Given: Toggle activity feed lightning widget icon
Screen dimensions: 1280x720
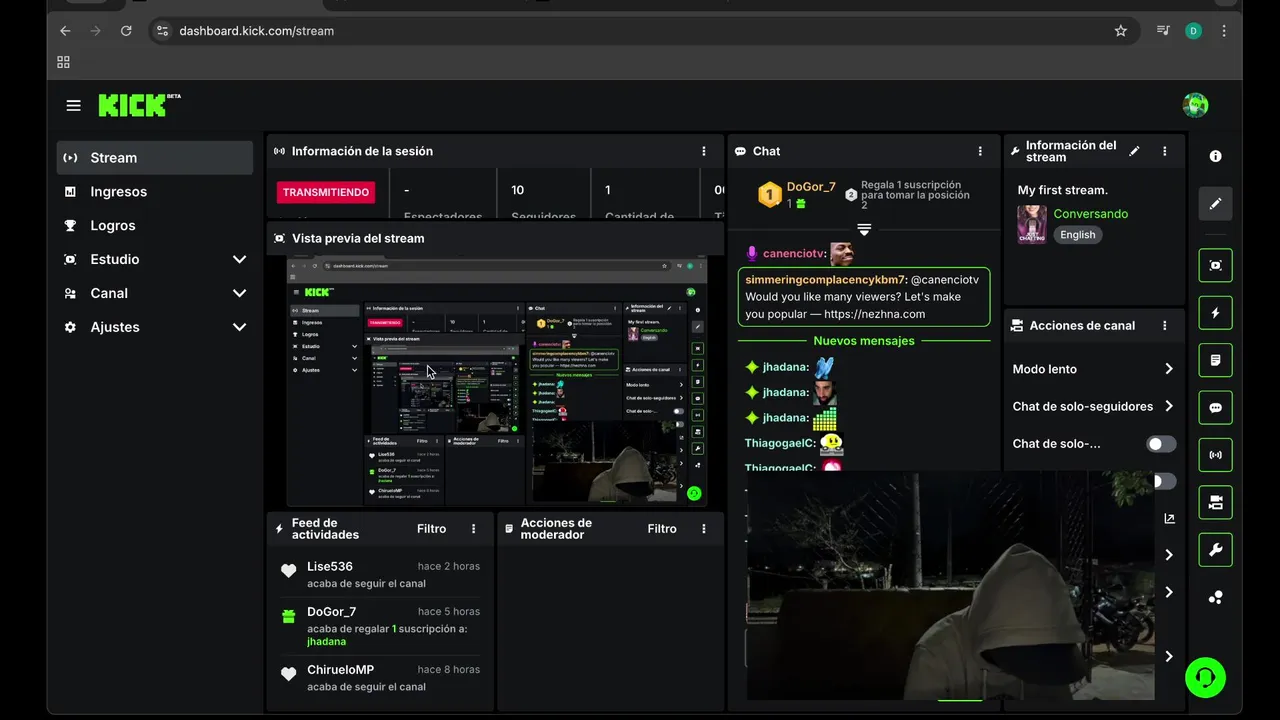Looking at the screenshot, I should (x=1216, y=313).
